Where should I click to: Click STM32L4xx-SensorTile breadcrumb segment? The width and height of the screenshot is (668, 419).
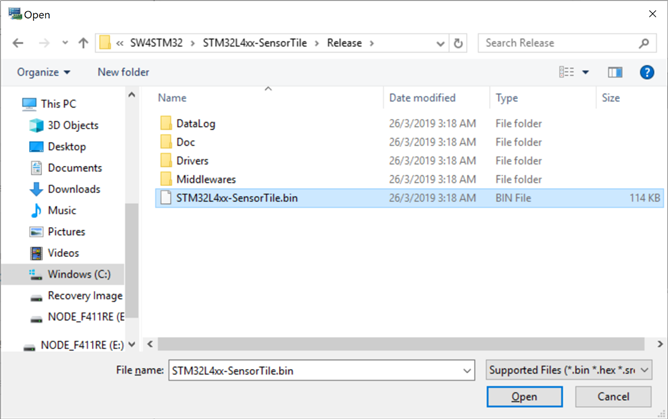255,43
